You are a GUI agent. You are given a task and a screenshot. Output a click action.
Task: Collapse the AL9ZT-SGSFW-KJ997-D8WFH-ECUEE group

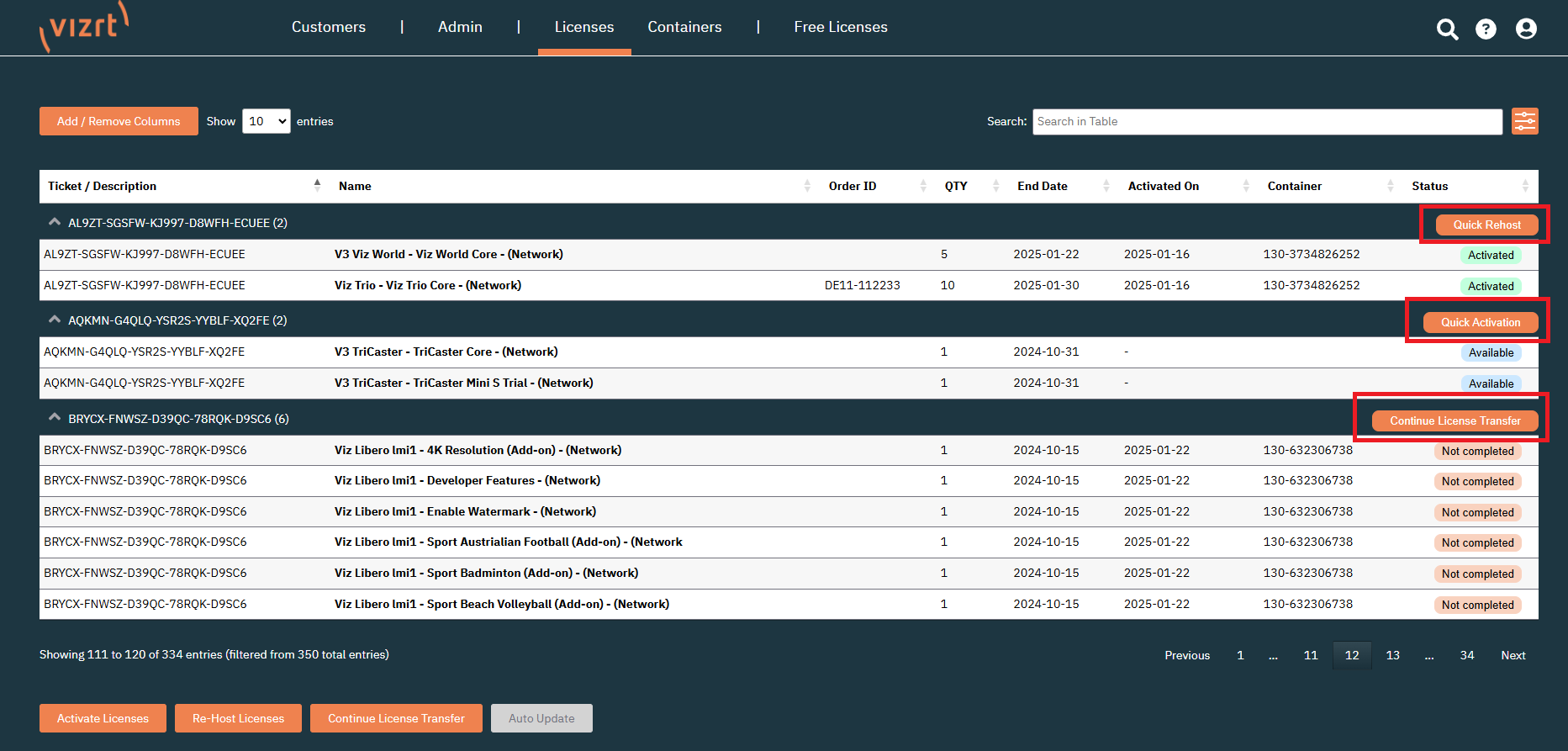pyautogui.click(x=55, y=222)
